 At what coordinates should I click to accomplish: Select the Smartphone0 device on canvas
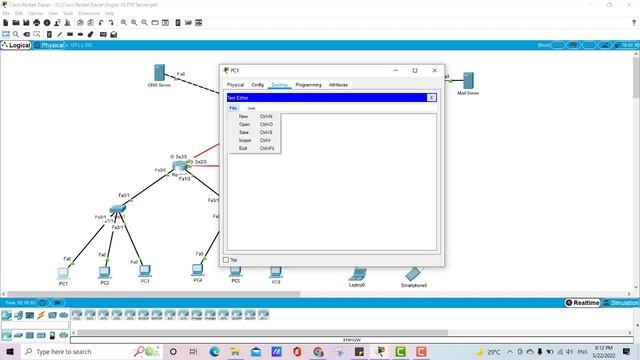[x=413, y=274]
